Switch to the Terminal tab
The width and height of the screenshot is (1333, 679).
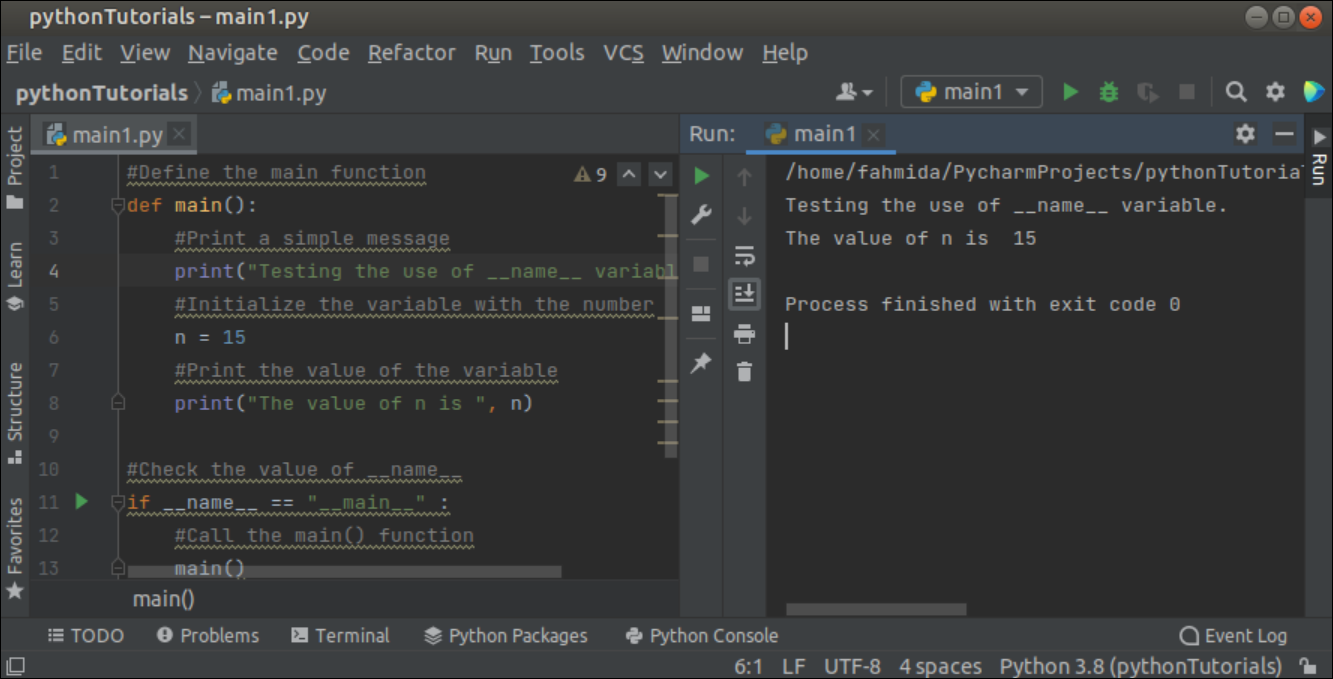[341, 635]
